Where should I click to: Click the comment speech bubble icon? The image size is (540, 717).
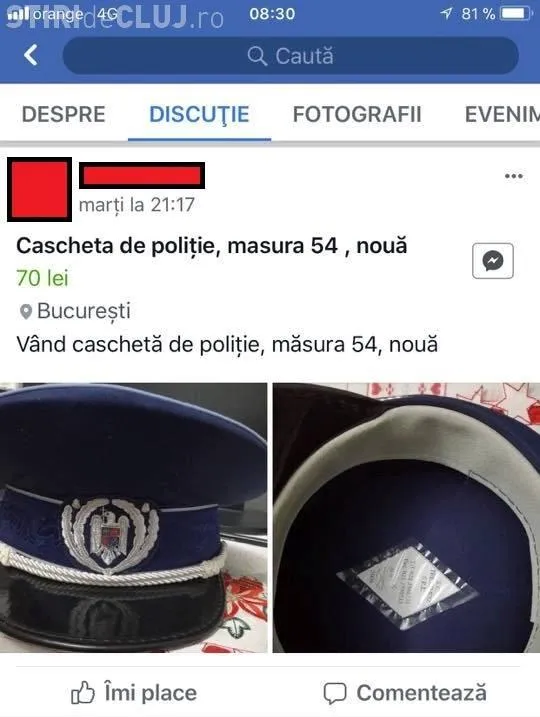pyautogui.click(x=335, y=693)
